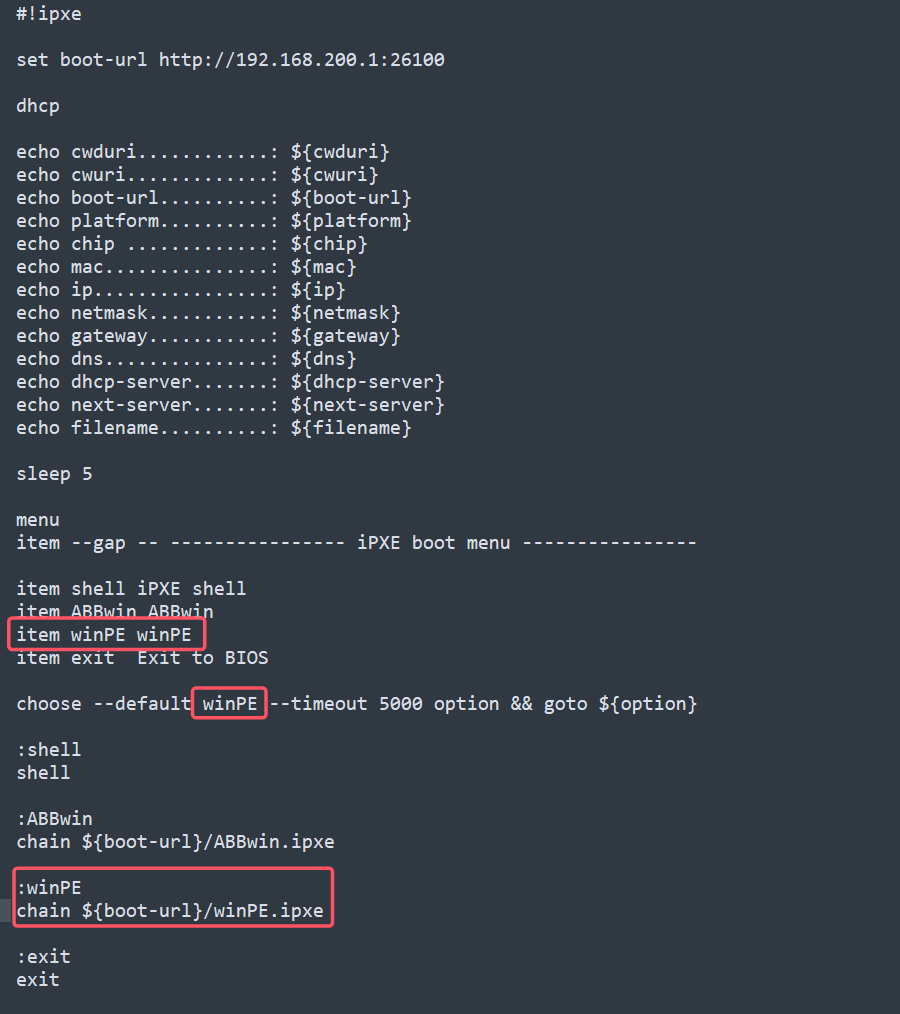
Task: Click the highlighted winPE default value
Action: (230, 704)
